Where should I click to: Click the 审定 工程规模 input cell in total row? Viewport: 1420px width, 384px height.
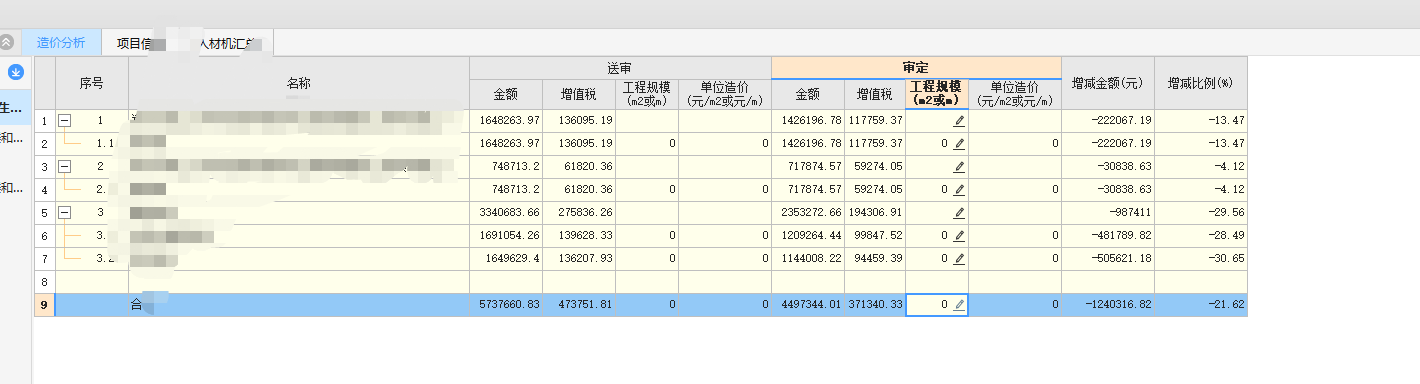(x=937, y=304)
